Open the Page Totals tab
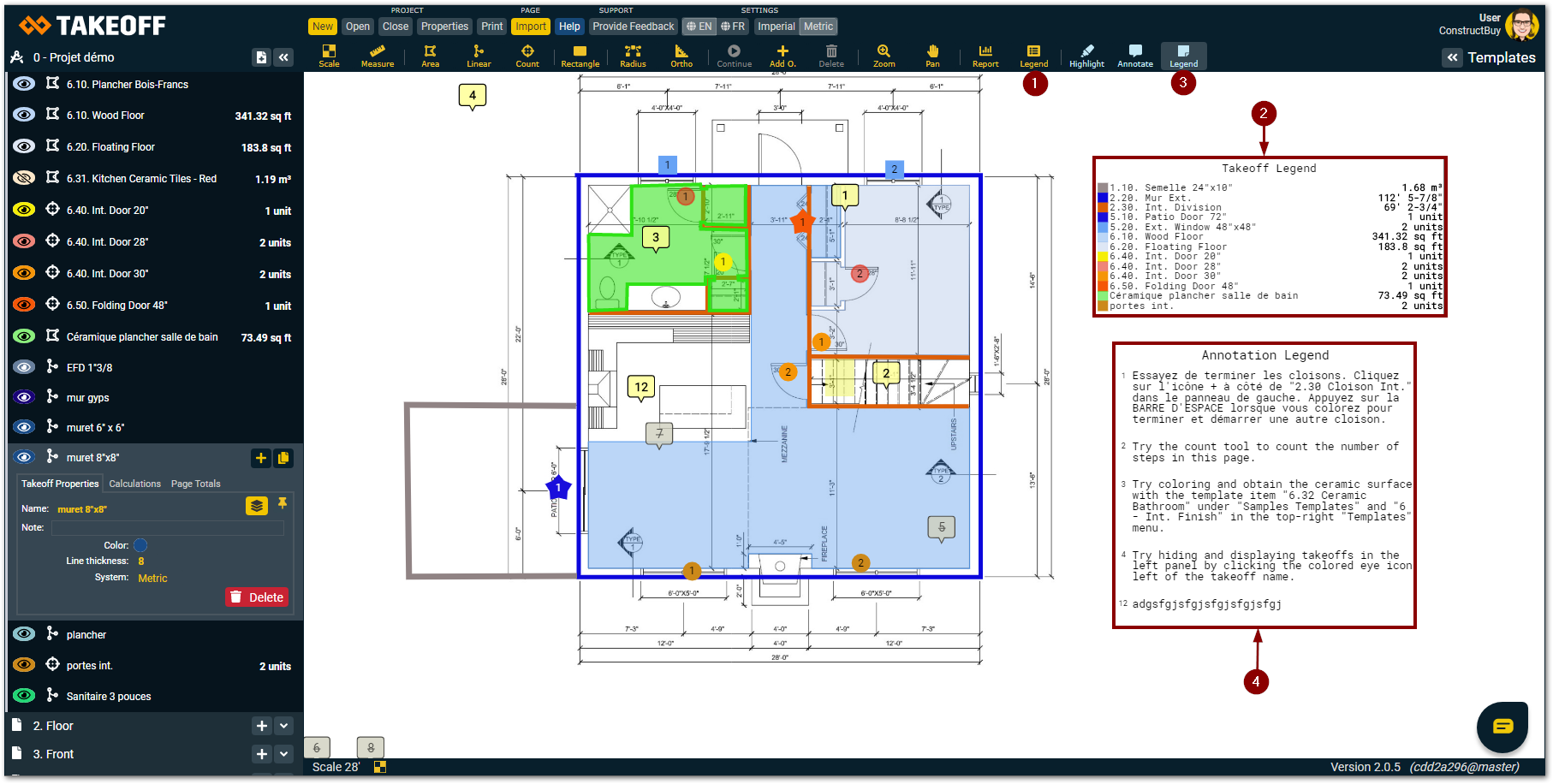 [195, 484]
